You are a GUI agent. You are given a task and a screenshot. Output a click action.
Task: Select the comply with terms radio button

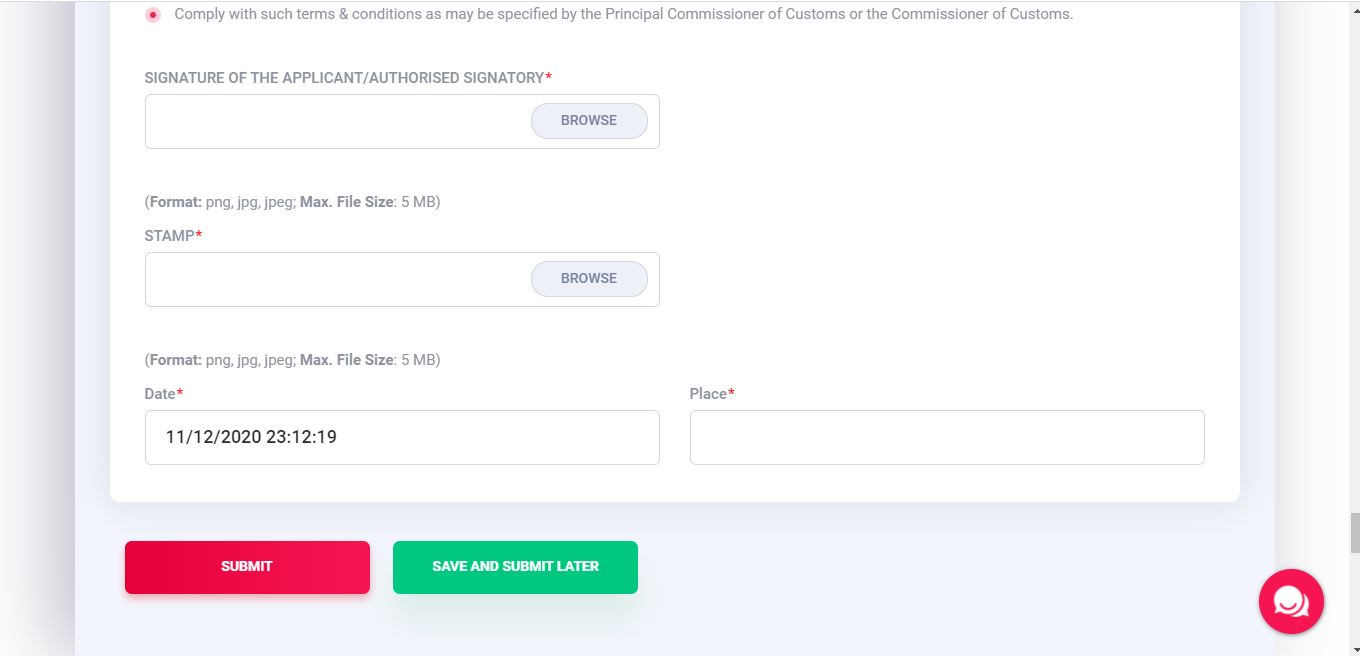(x=153, y=15)
